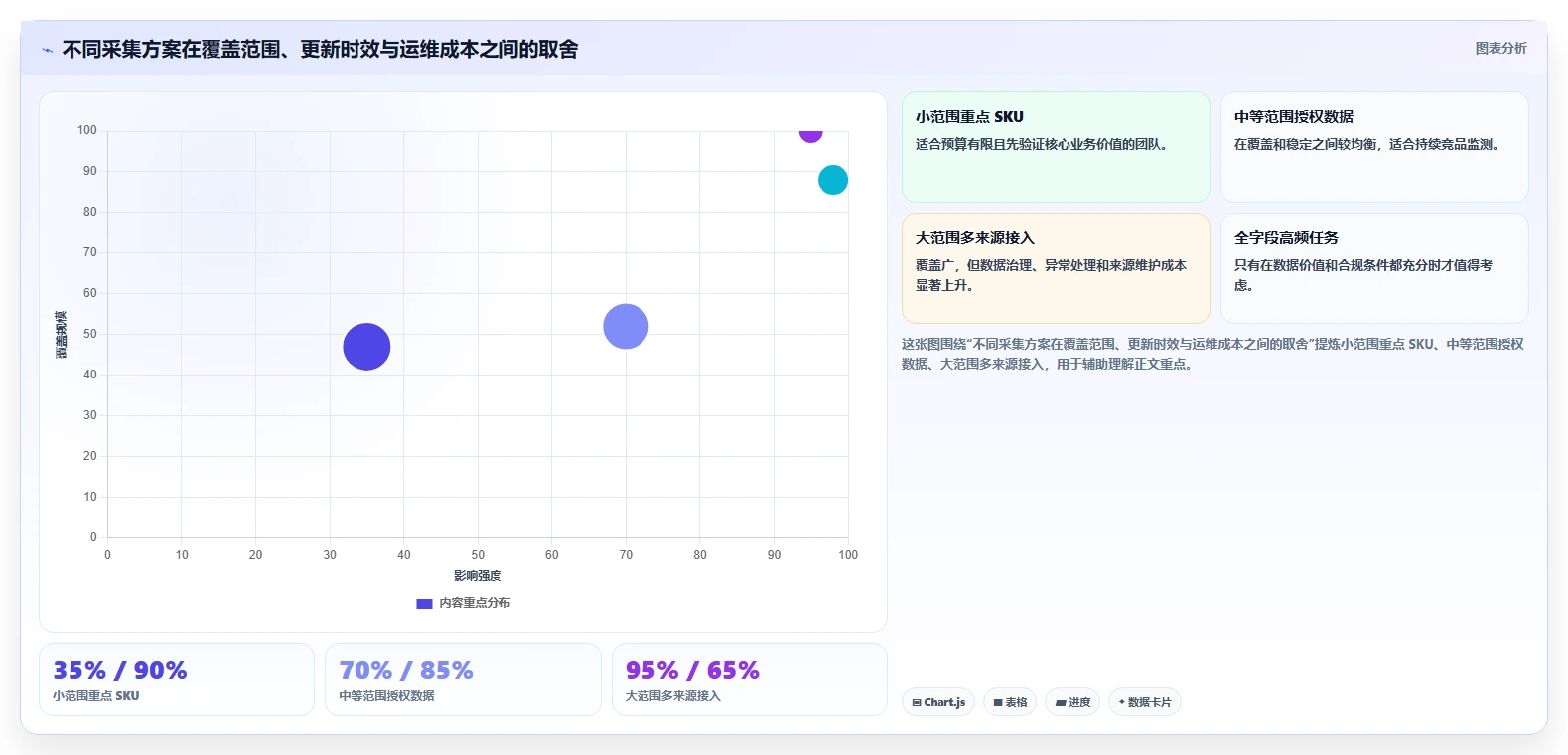Click the 中等范围授权数据 label under 70% / 85%
This screenshot has width=1568, height=755.
pyautogui.click(x=386, y=696)
